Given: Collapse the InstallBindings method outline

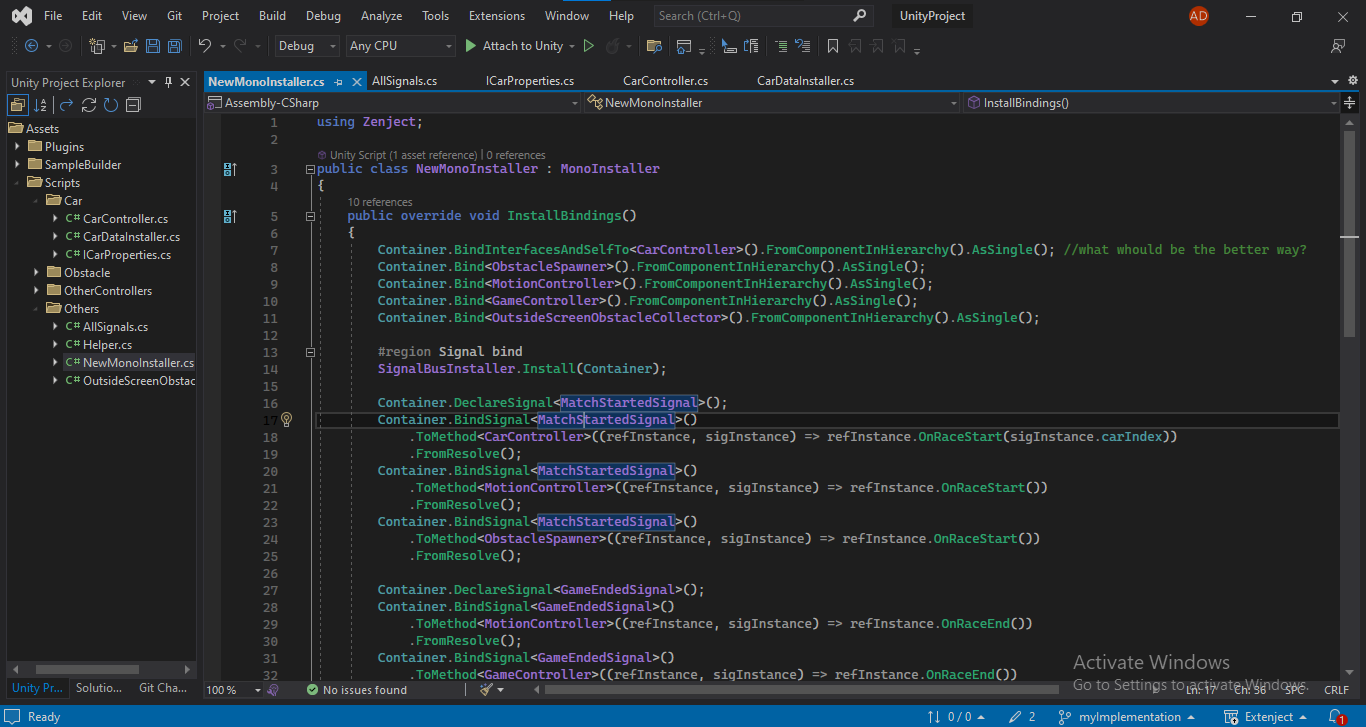Looking at the screenshot, I should [310, 216].
